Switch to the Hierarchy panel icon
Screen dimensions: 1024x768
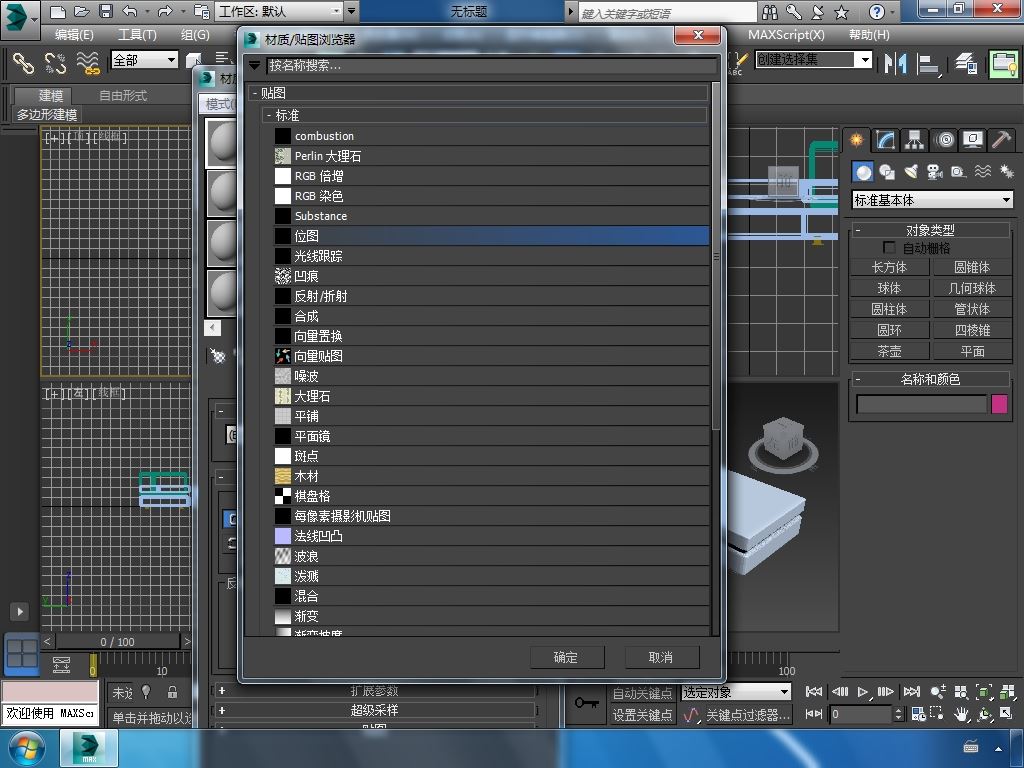pyautogui.click(x=914, y=140)
